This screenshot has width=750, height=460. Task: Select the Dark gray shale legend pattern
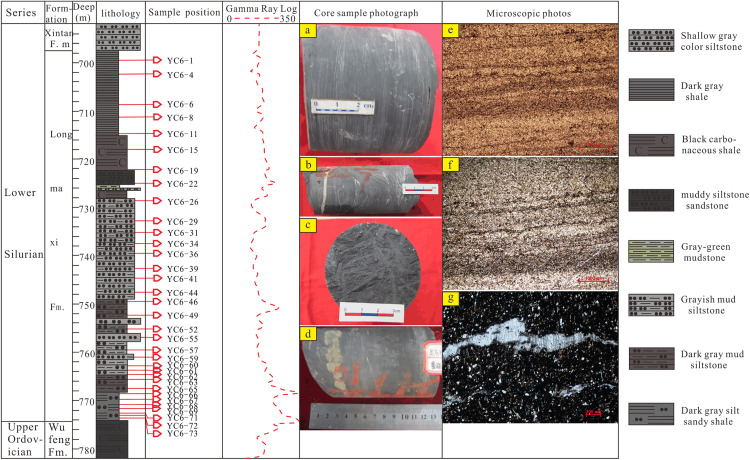click(x=651, y=90)
